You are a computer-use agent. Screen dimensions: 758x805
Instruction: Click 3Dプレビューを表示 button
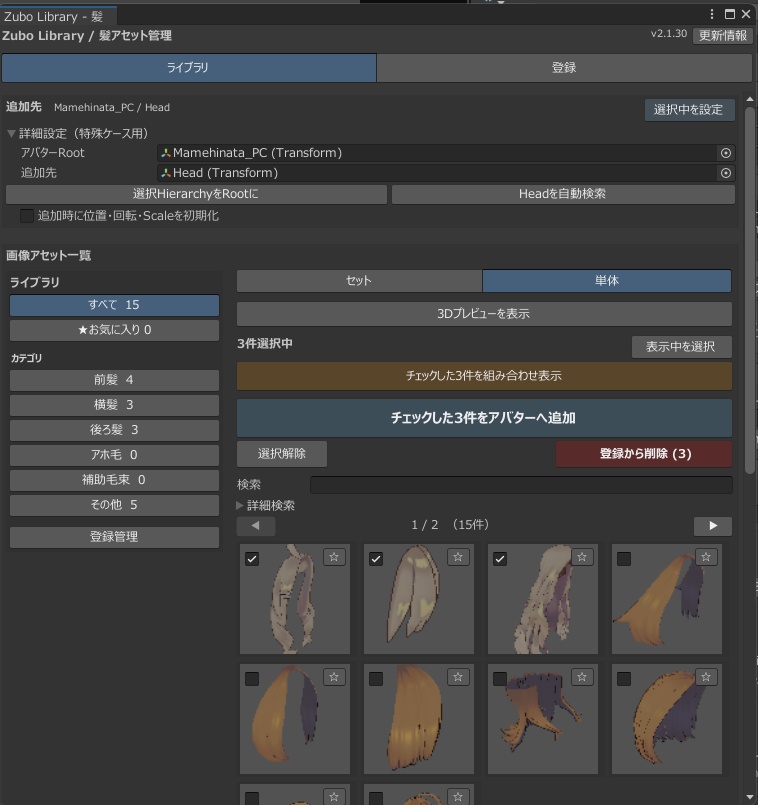pos(484,314)
